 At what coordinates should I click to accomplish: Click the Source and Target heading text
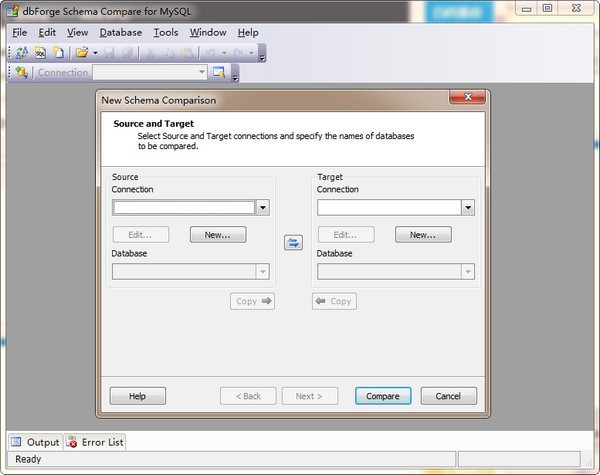153,124
